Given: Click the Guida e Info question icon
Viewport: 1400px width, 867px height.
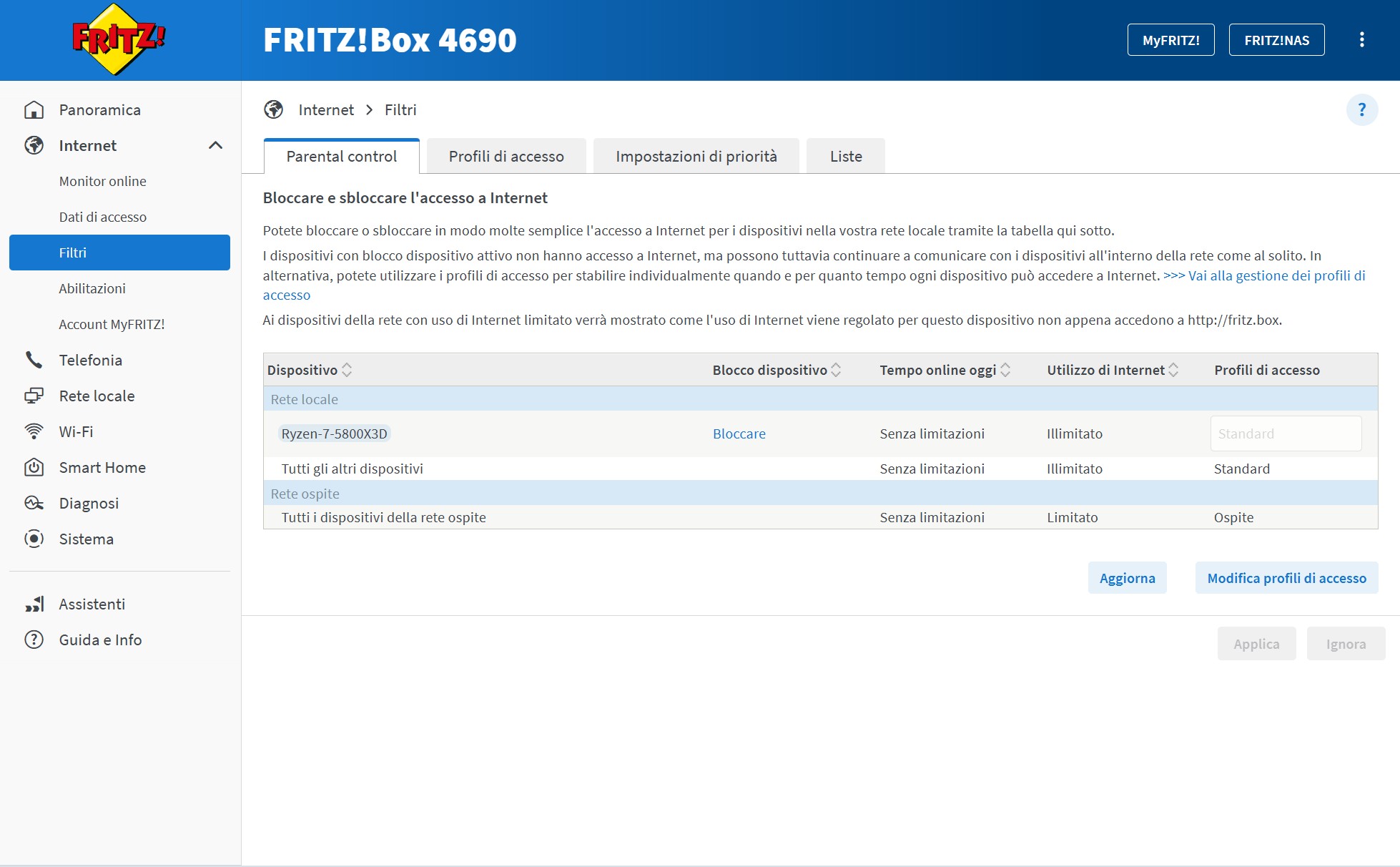Looking at the screenshot, I should [34, 640].
